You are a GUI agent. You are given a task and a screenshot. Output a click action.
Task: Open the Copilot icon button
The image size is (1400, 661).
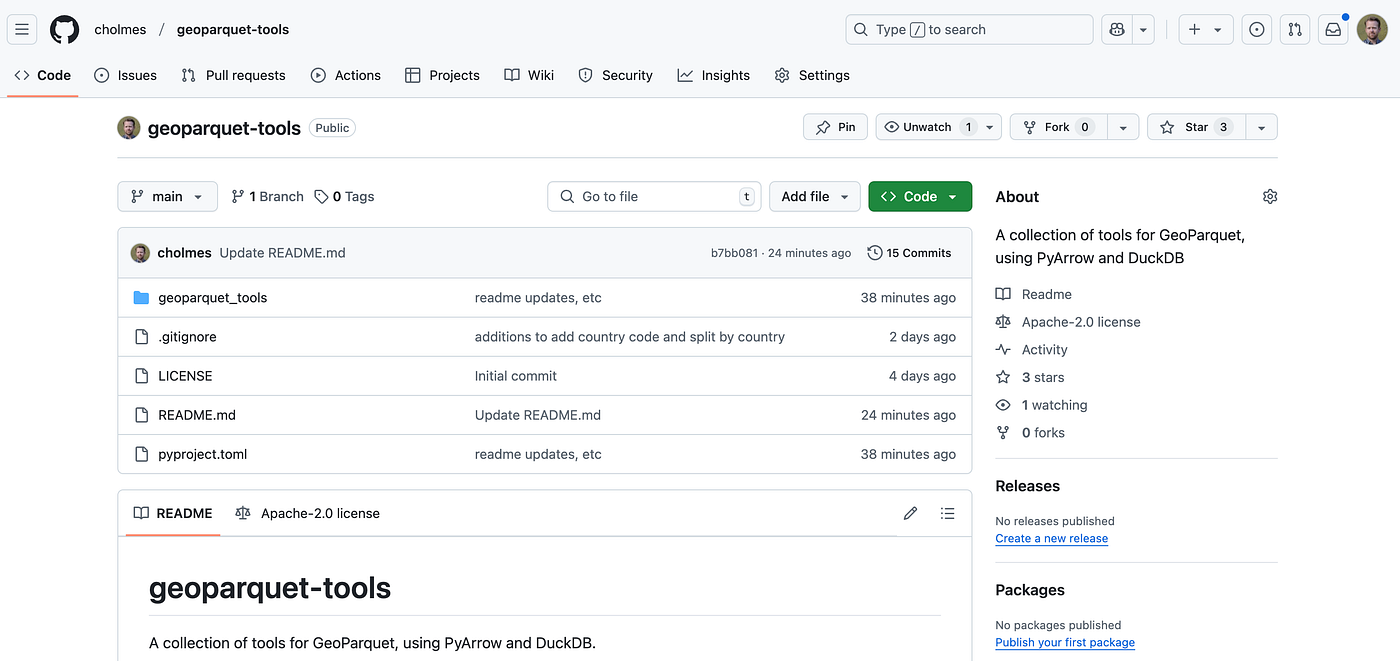(1116, 30)
